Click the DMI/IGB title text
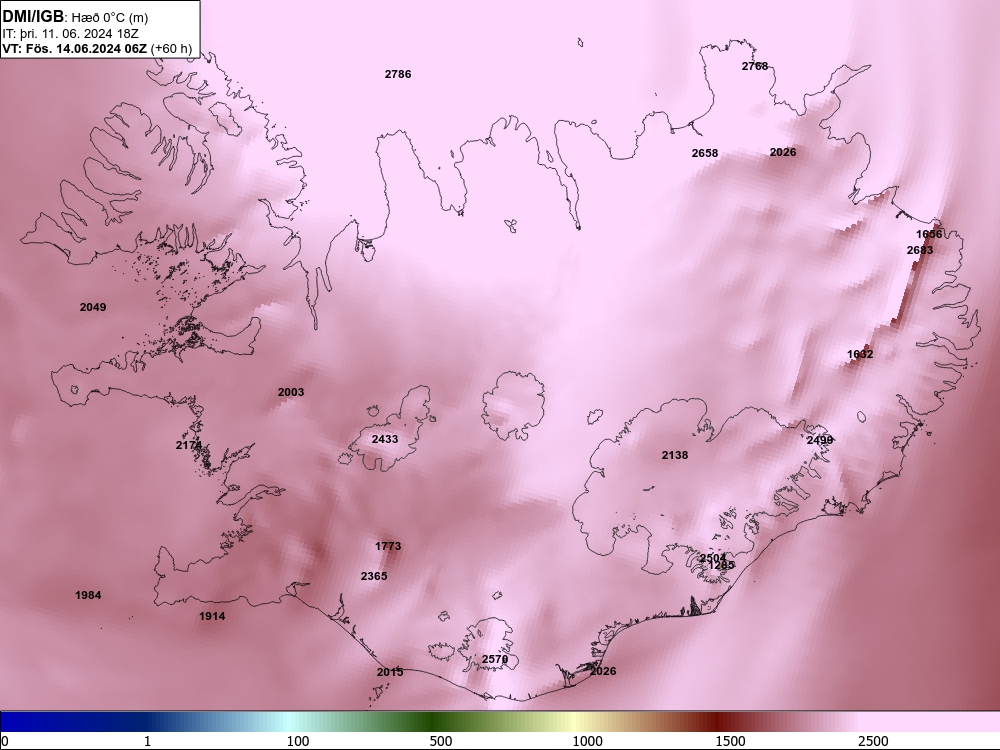This screenshot has height=750, width=1000. coord(33,17)
